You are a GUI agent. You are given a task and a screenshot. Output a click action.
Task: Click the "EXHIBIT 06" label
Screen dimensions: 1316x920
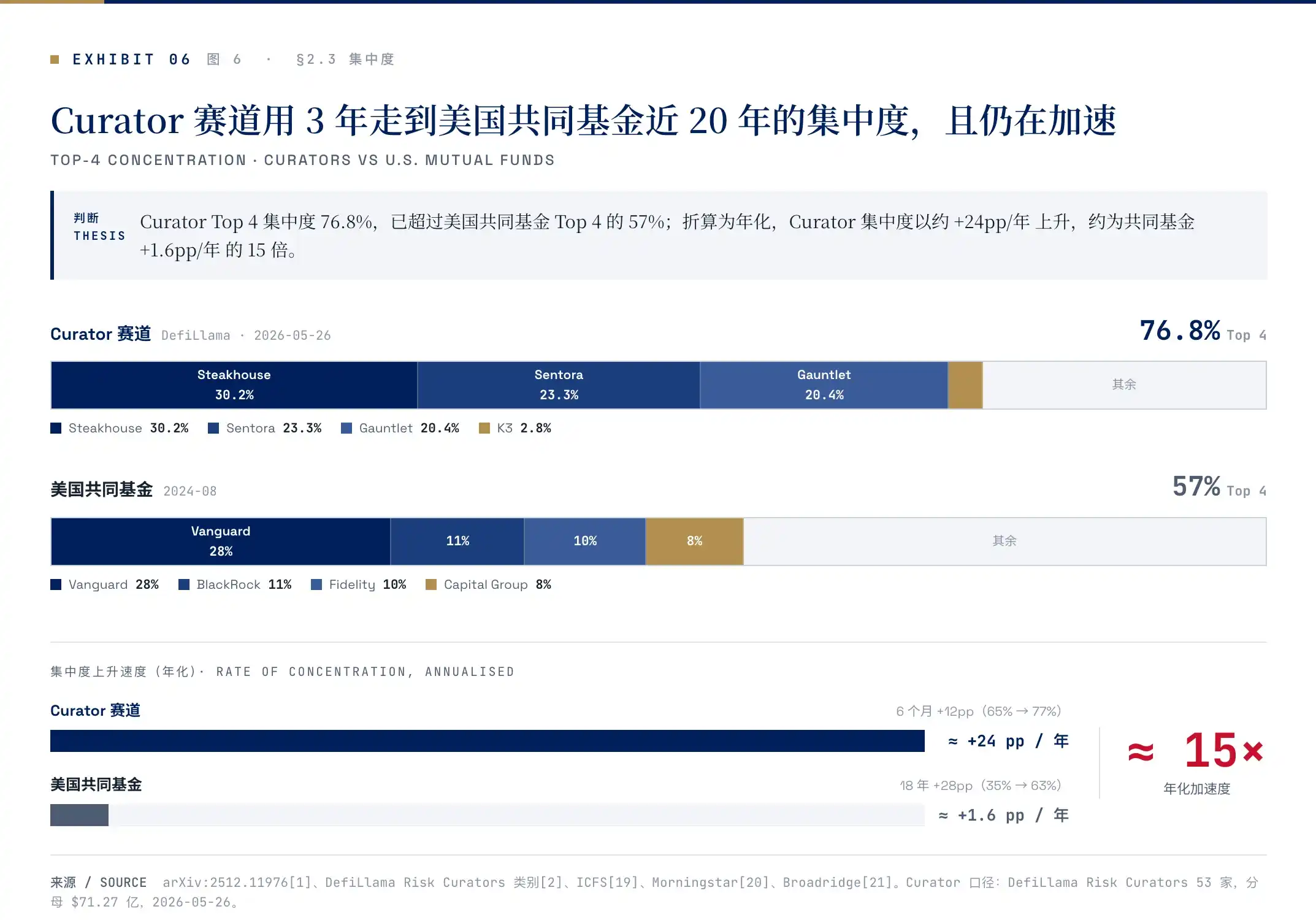(132, 59)
